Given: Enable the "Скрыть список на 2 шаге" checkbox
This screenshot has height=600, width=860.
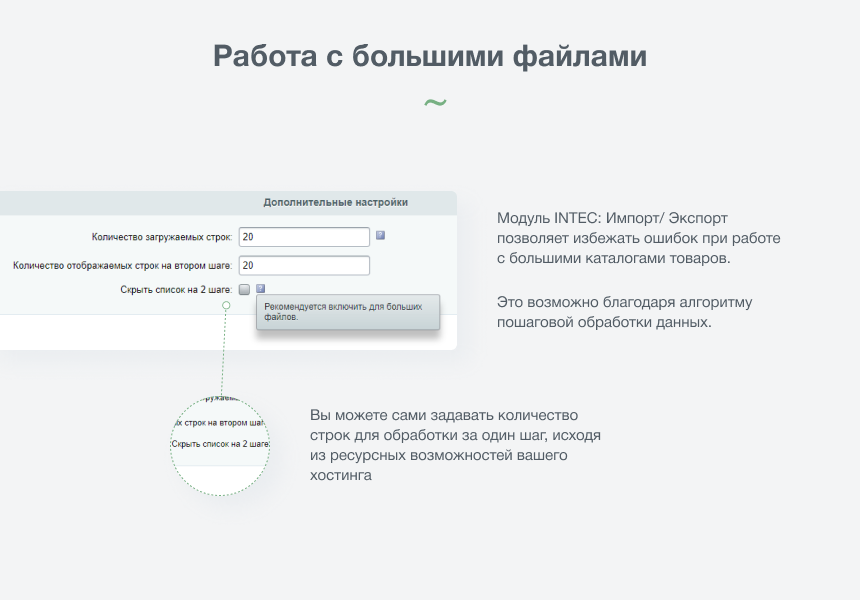Looking at the screenshot, I should (244, 287).
